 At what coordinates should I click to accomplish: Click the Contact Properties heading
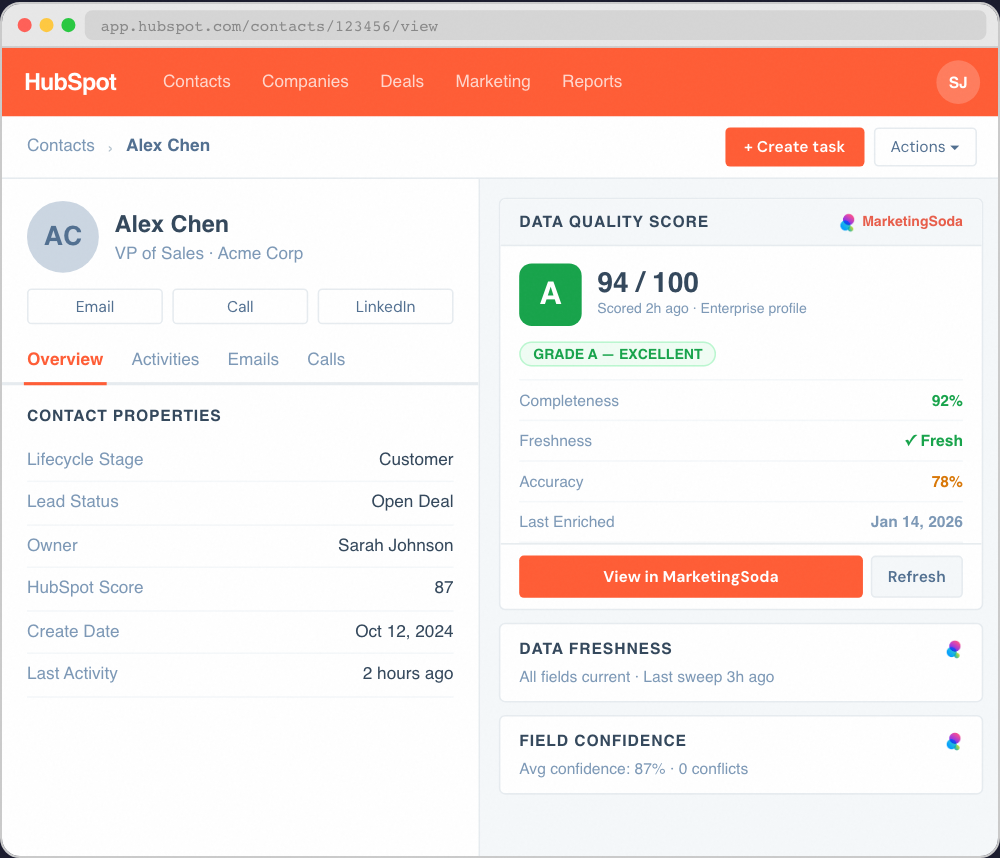coord(124,416)
